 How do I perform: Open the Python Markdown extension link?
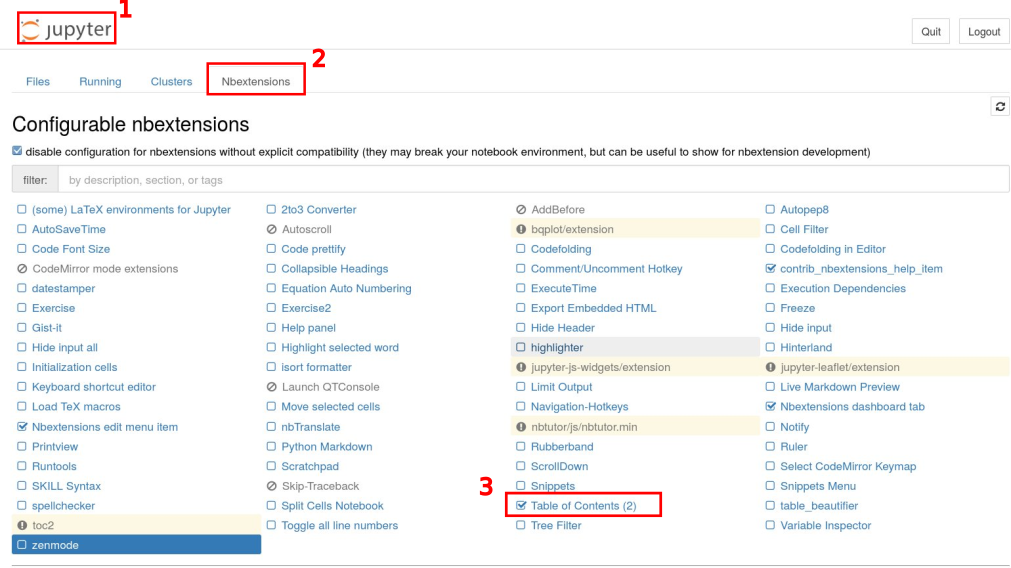[326, 447]
